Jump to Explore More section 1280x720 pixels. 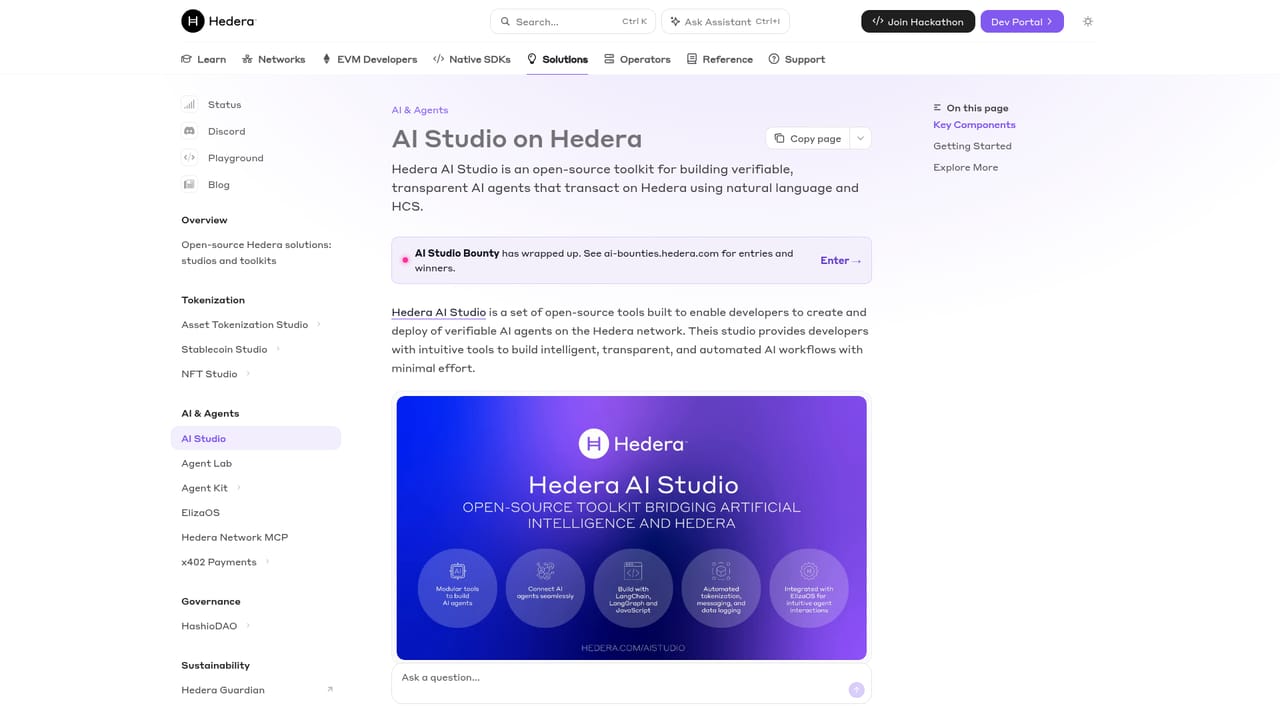(x=965, y=167)
